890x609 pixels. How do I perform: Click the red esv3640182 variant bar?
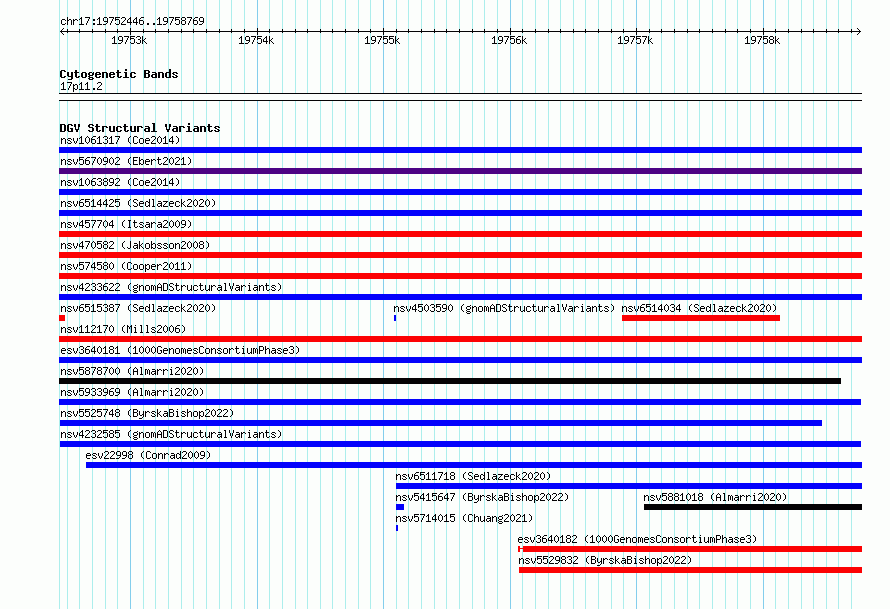click(690, 549)
